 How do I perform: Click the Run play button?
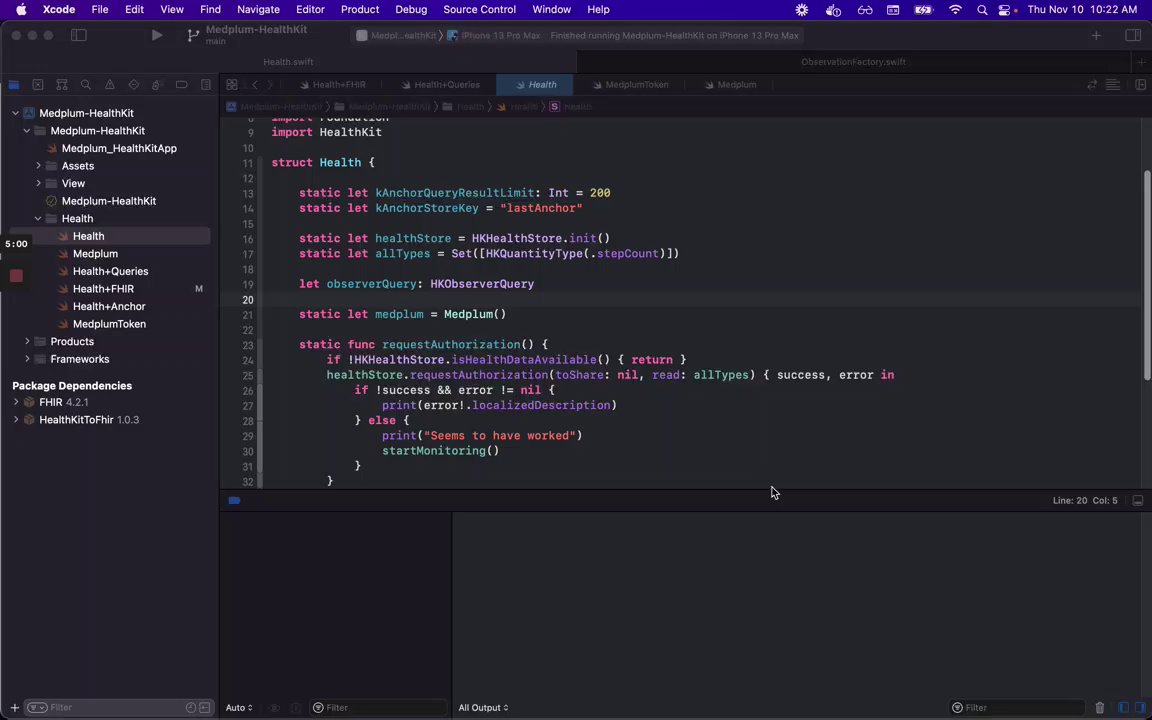click(x=156, y=35)
